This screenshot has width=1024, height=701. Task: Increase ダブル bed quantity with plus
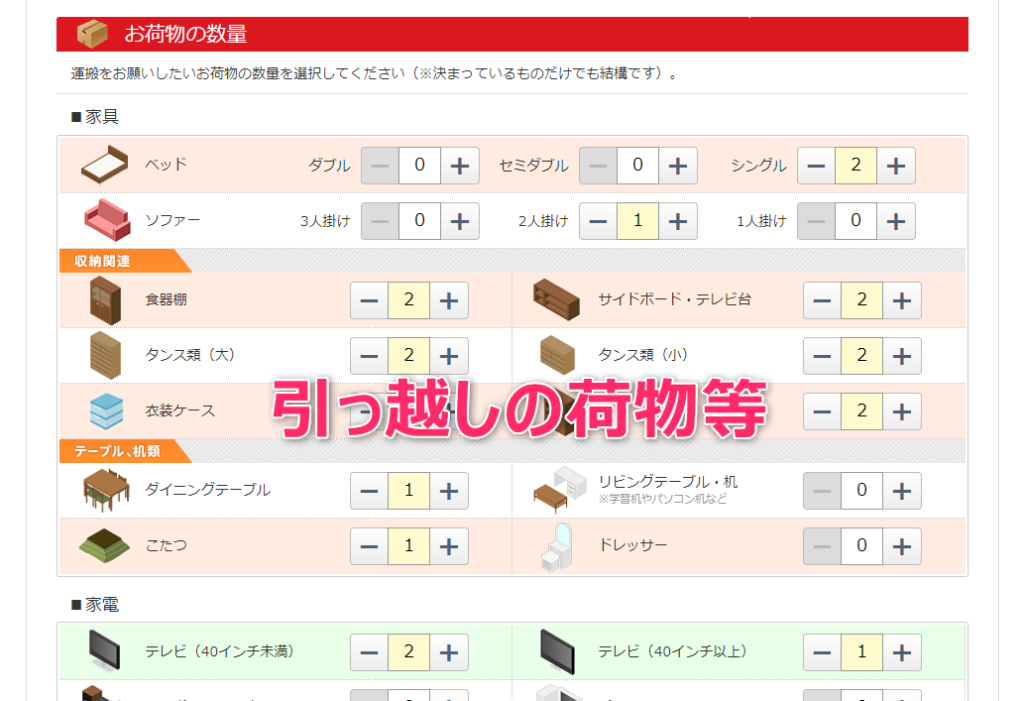point(460,165)
